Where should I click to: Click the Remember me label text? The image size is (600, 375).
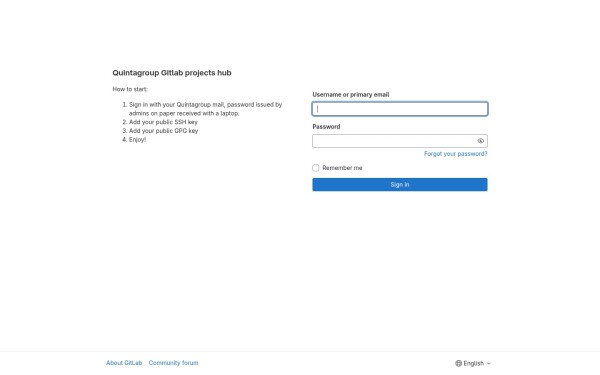pos(342,168)
